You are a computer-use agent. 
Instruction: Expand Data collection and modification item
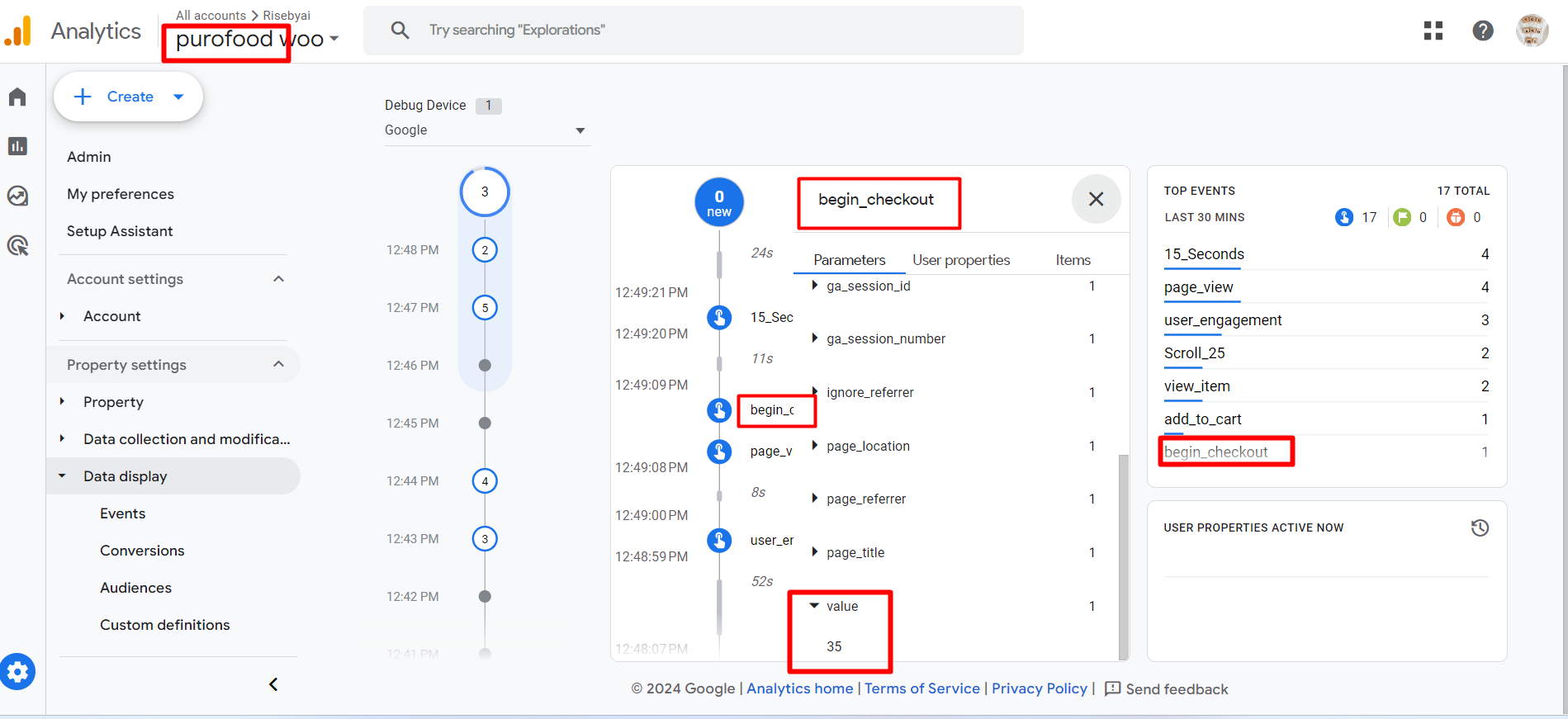(62, 438)
